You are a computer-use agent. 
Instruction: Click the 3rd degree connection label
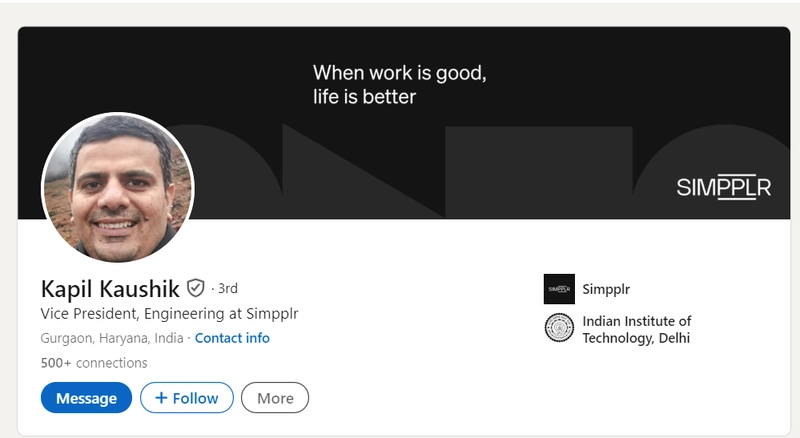(228, 289)
